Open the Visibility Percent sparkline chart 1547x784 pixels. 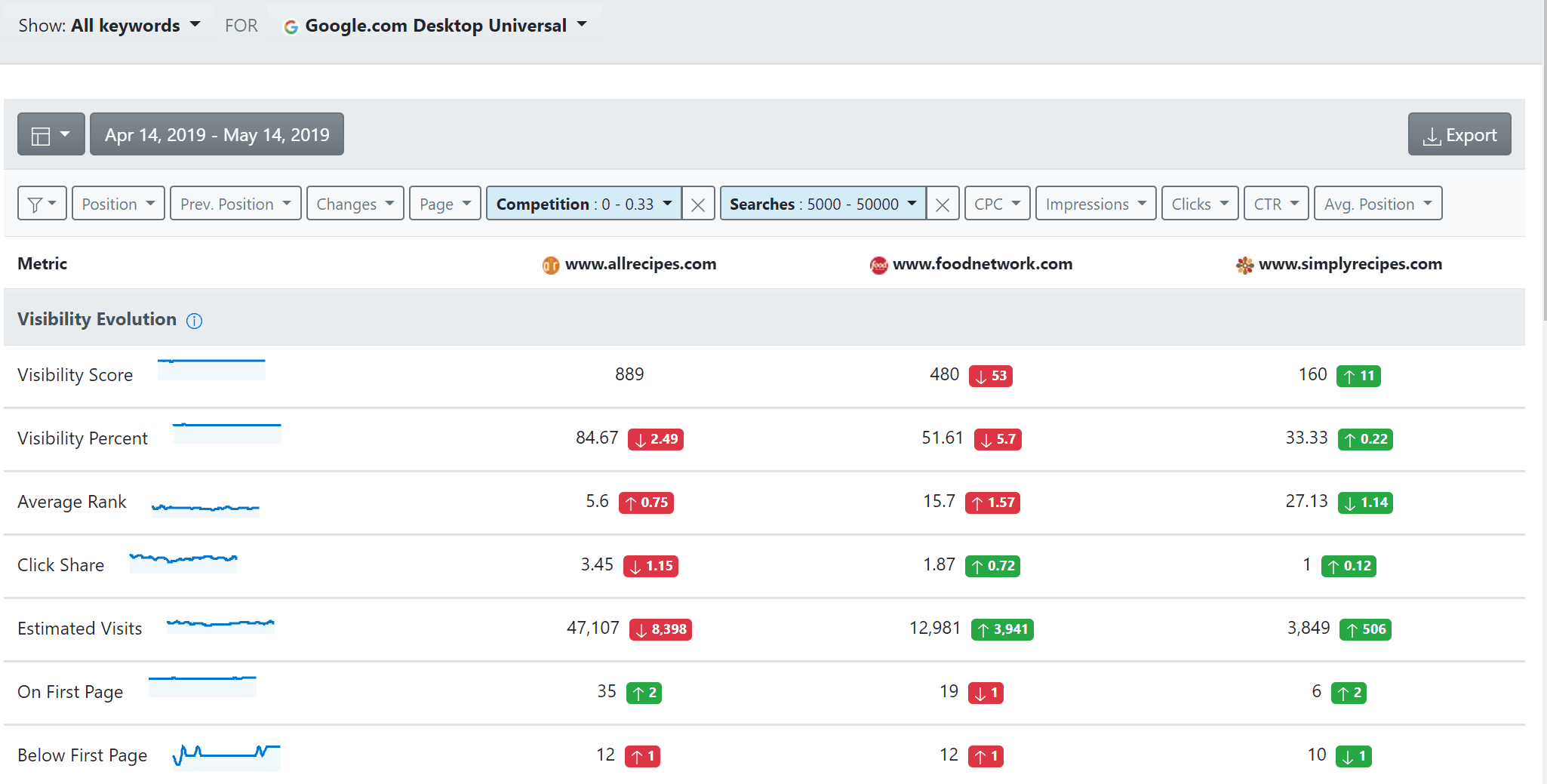[227, 432]
